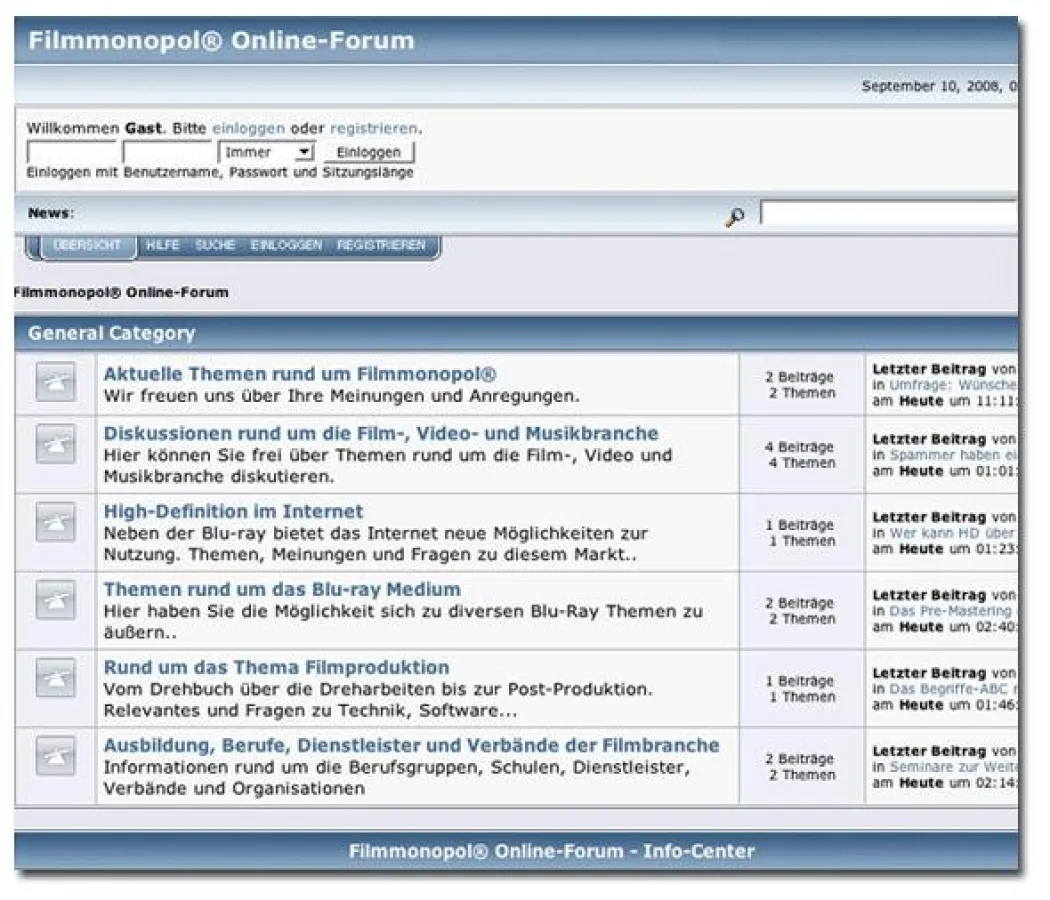
Task: Open the session length dropdown showing Immer
Action: click(267, 152)
